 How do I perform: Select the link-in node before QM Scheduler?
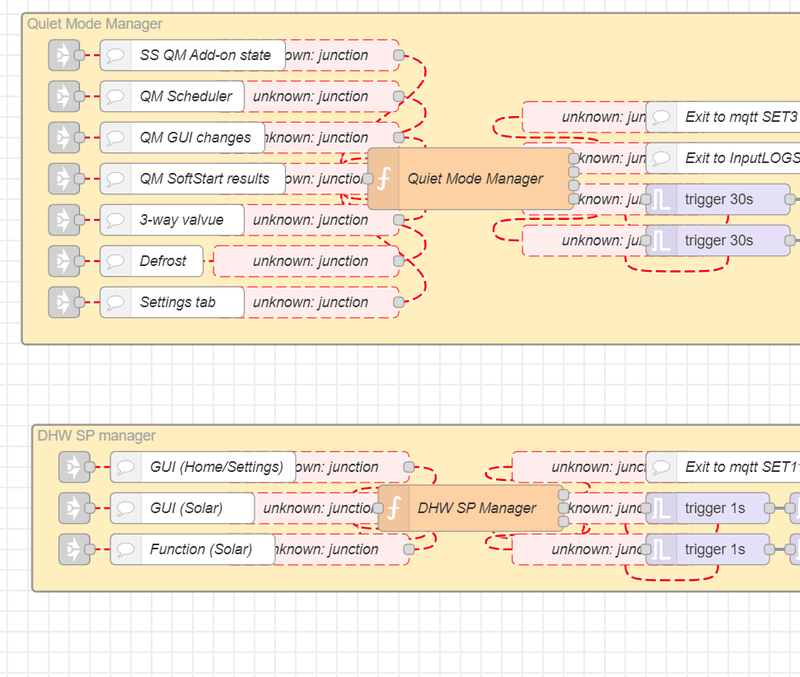point(64,96)
